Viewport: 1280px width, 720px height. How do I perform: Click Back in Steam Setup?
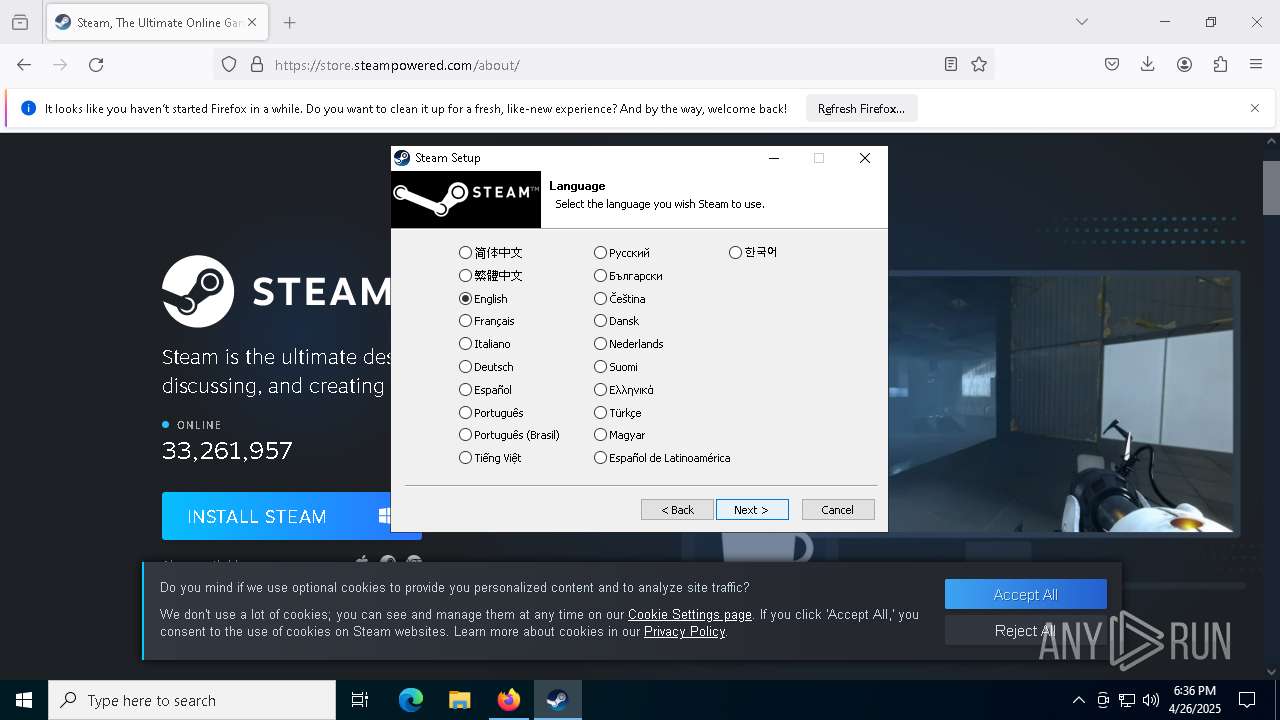pyautogui.click(x=677, y=510)
